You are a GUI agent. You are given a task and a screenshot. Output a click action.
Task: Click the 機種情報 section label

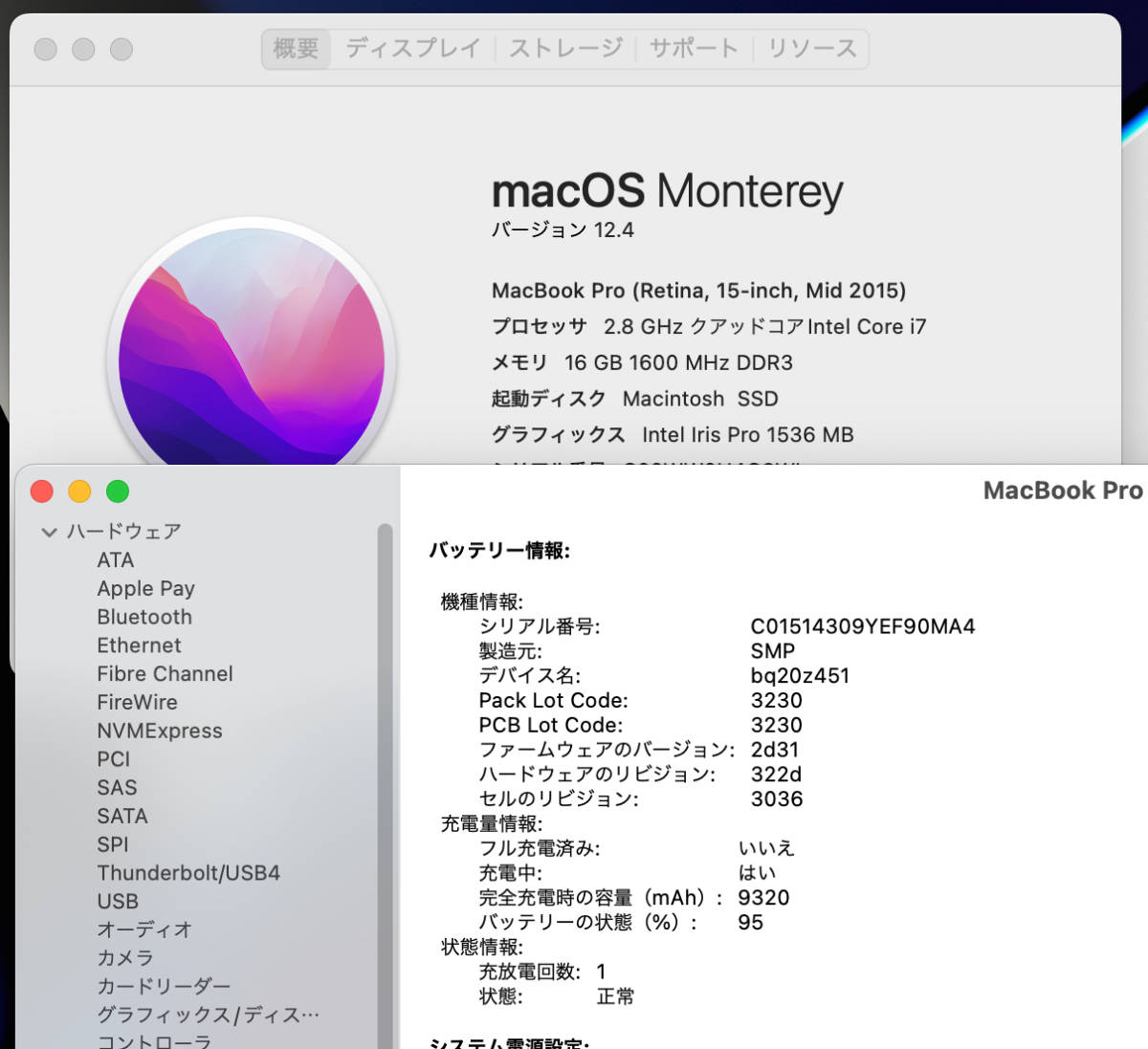pos(482,601)
